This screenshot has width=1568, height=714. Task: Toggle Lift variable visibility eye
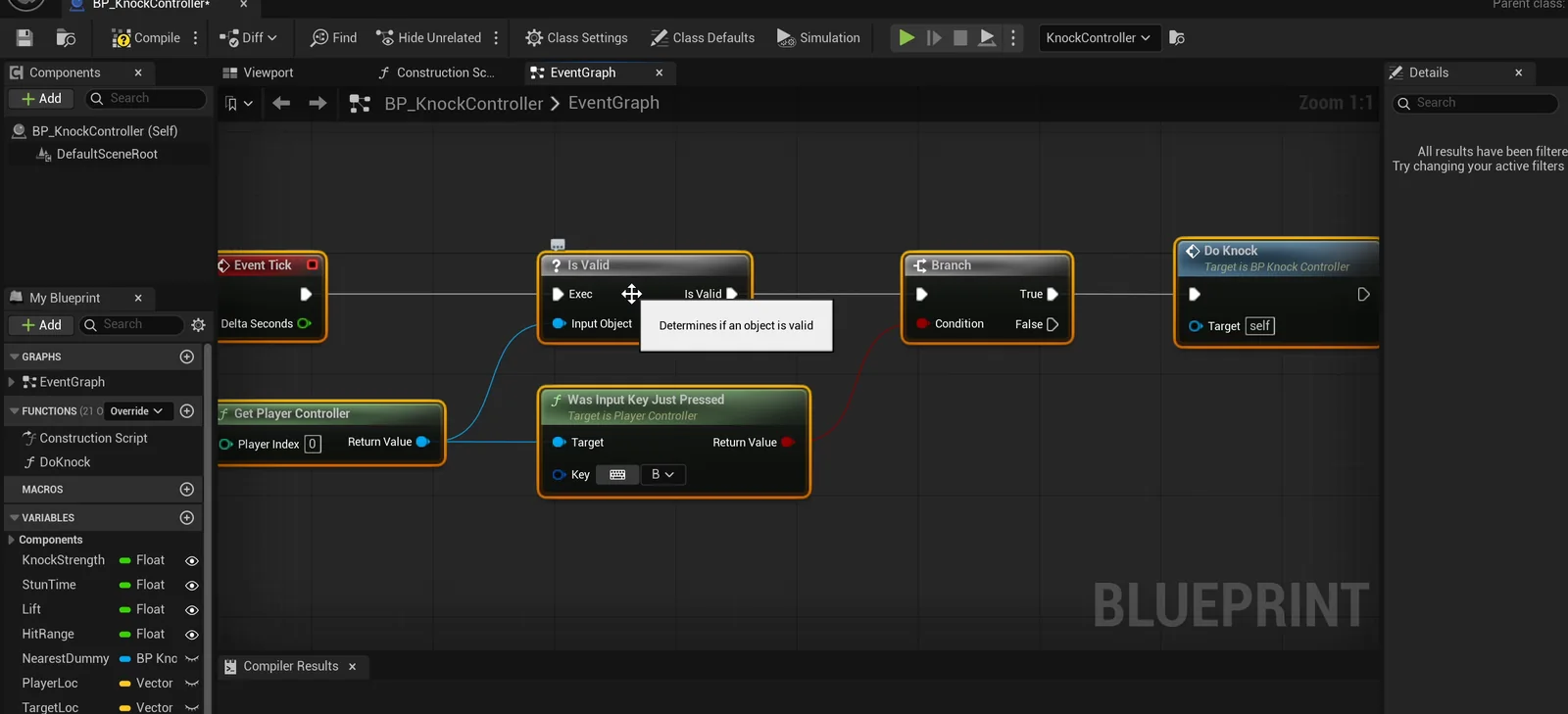pos(192,610)
